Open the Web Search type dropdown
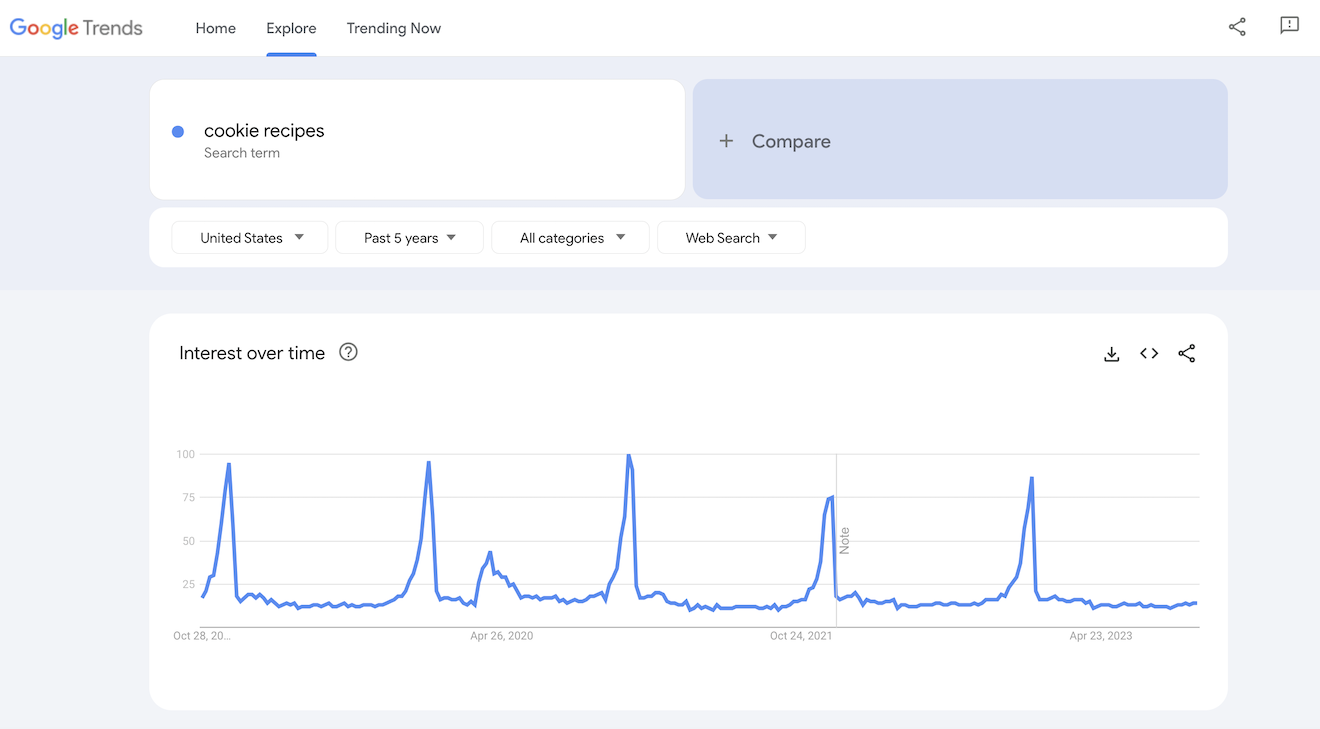The height and width of the screenshot is (729, 1320). pyautogui.click(x=730, y=238)
